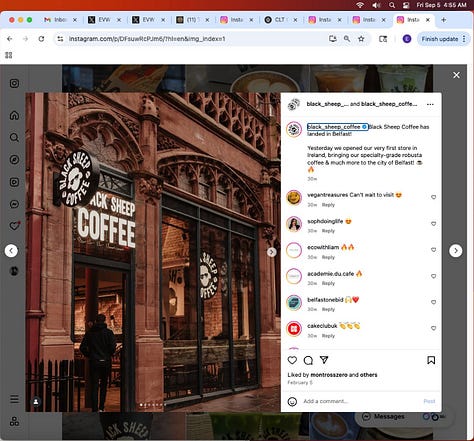The image size is (474, 441).
Task: Like the cakeclubuk comment
Action: (x=433, y=328)
